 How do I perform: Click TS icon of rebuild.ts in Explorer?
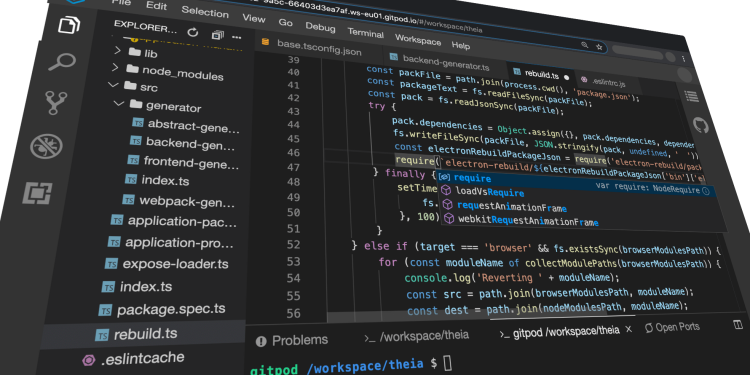click(x=102, y=335)
